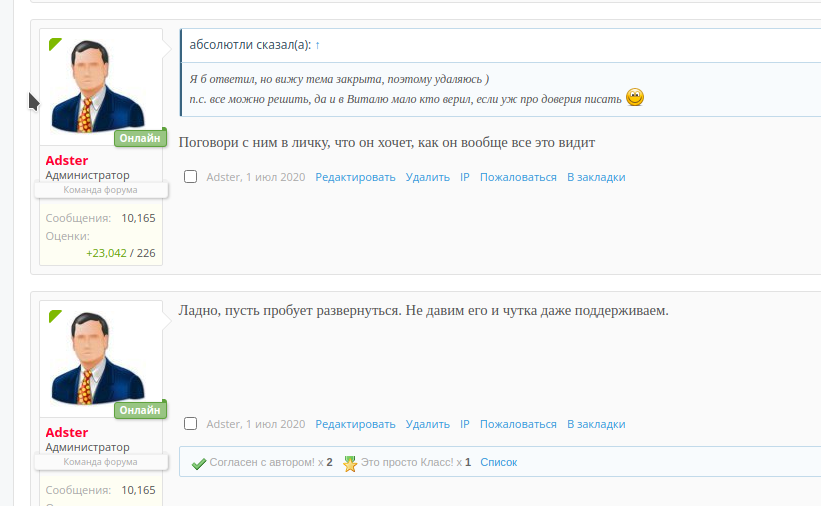Click the IP link on the 'Ладно, пусть пробует' post
Image resolution: width=821 pixels, height=506 pixels.
click(464, 424)
